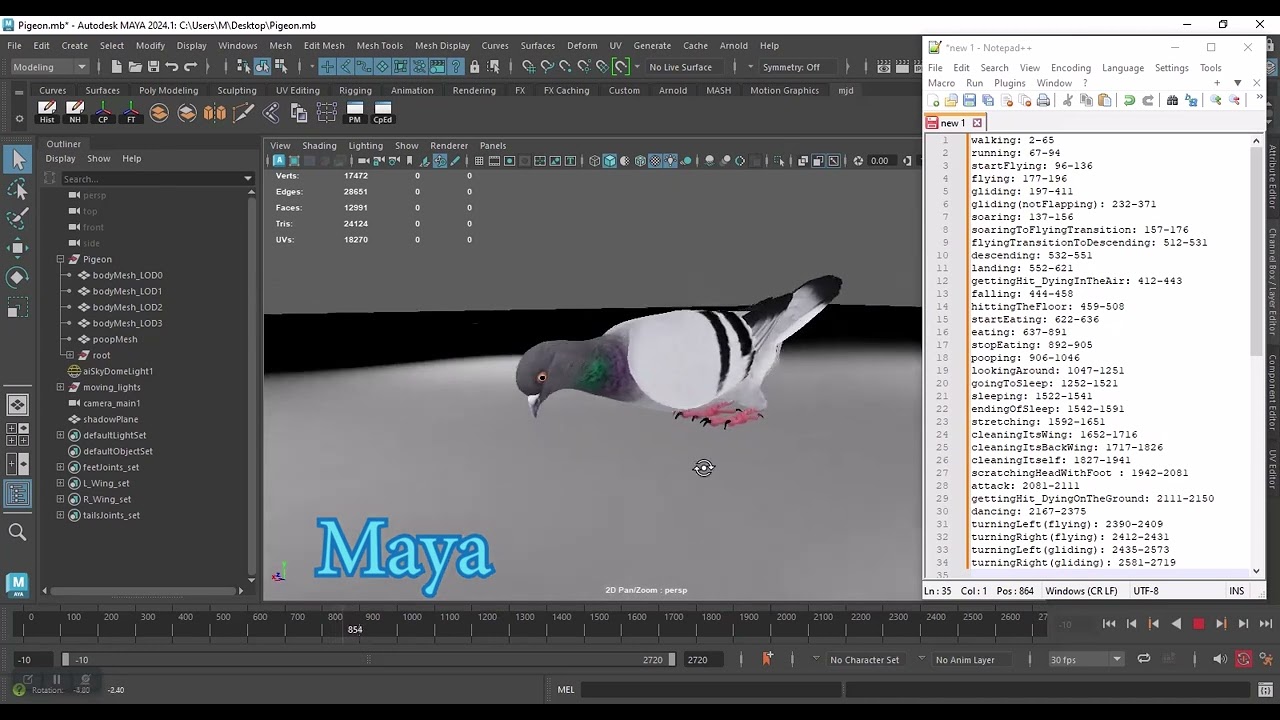Play backwards with the reverse play button

[x=1176, y=624]
